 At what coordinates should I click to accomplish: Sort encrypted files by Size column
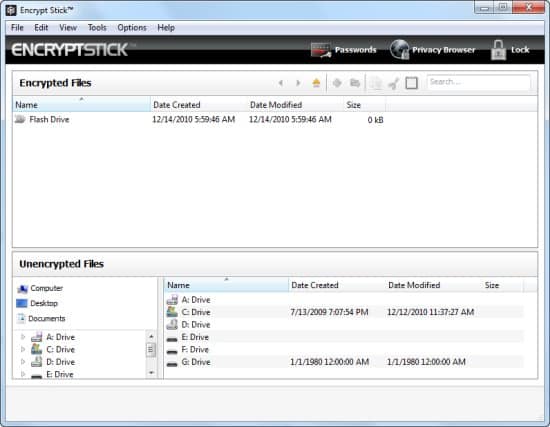tap(364, 105)
